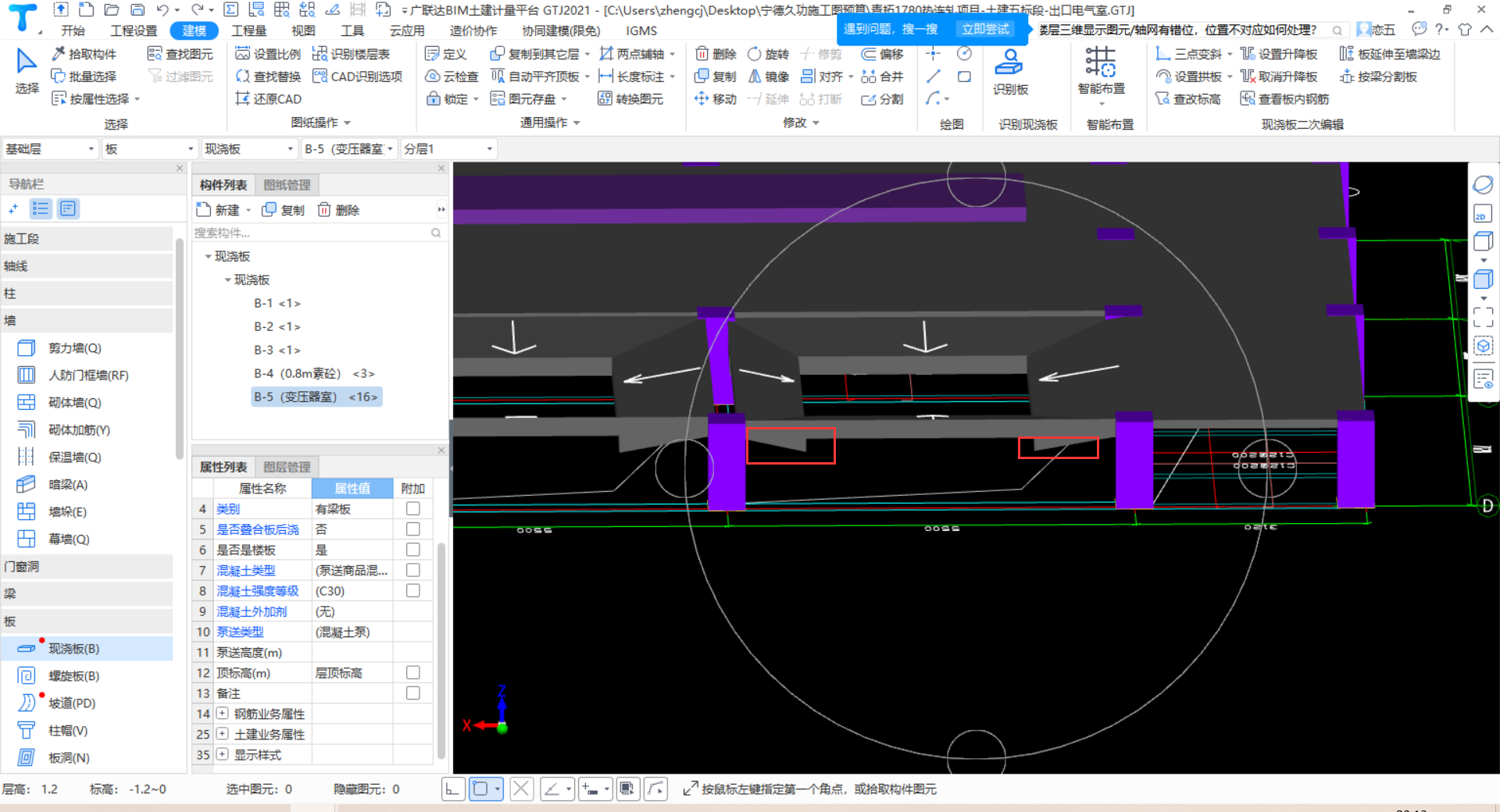Click the 混凝土强度等级 property link
Image resolution: width=1500 pixels, height=812 pixels.
(258, 591)
